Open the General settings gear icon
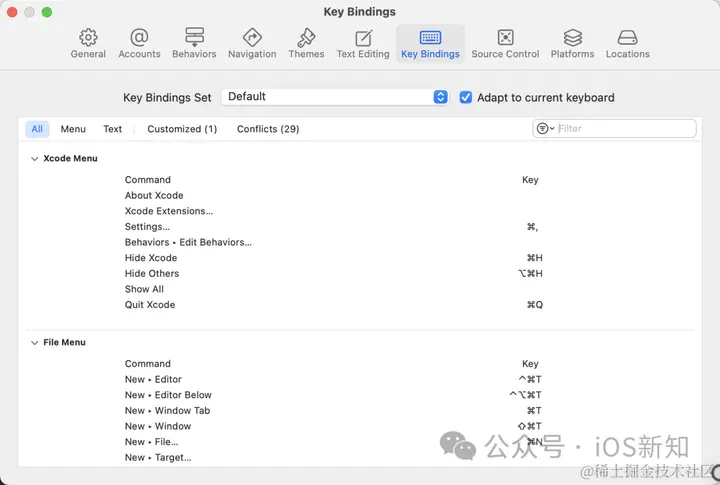The width and height of the screenshot is (720, 485). tap(88, 38)
